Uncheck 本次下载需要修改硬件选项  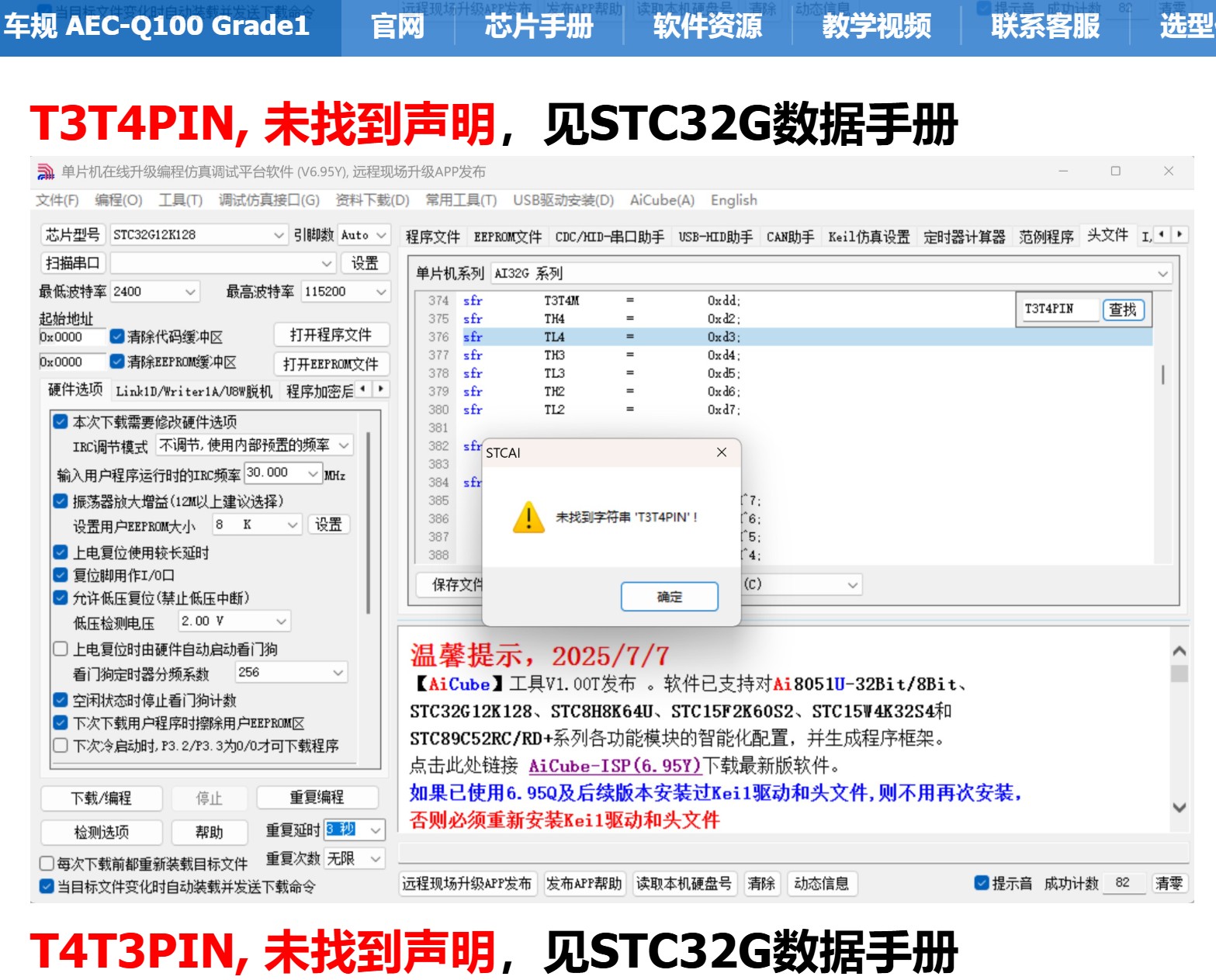61,422
